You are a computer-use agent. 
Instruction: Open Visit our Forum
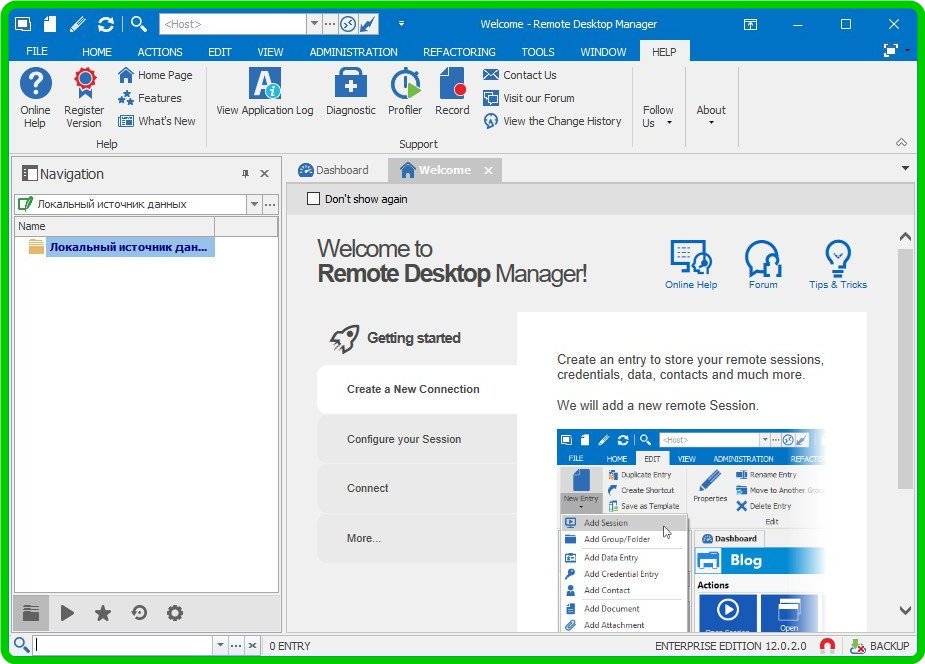(528, 98)
